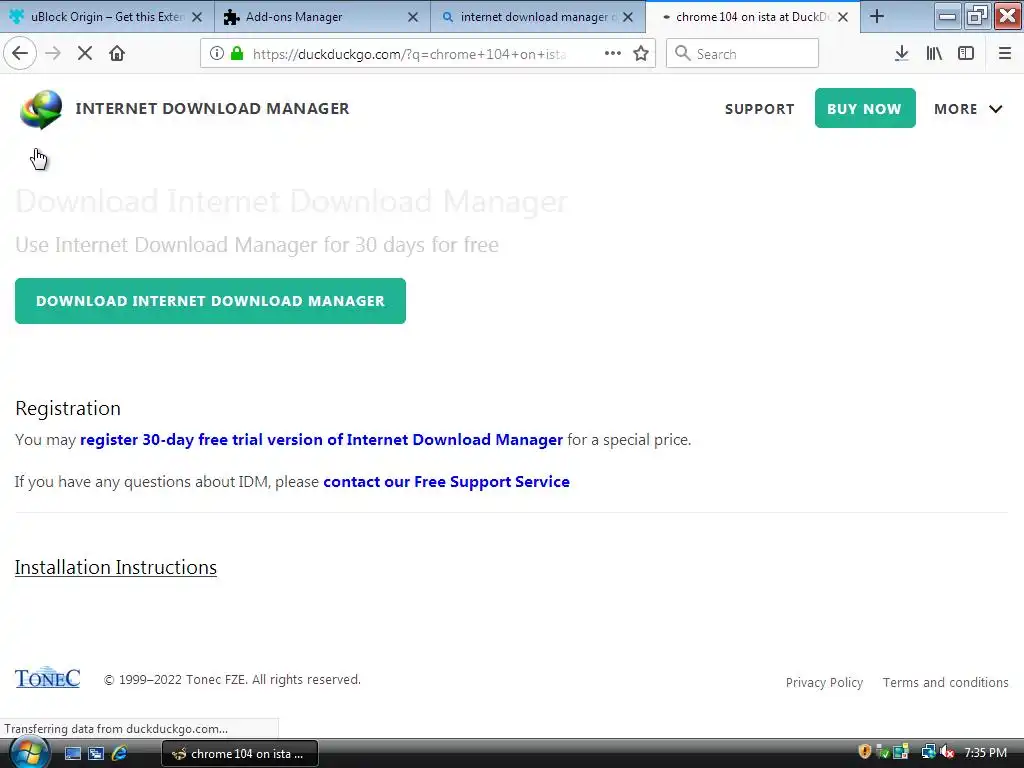Stop loading the page
Viewport: 1024px width, 768px height.
pyautogui.click(x=85, y=53)
